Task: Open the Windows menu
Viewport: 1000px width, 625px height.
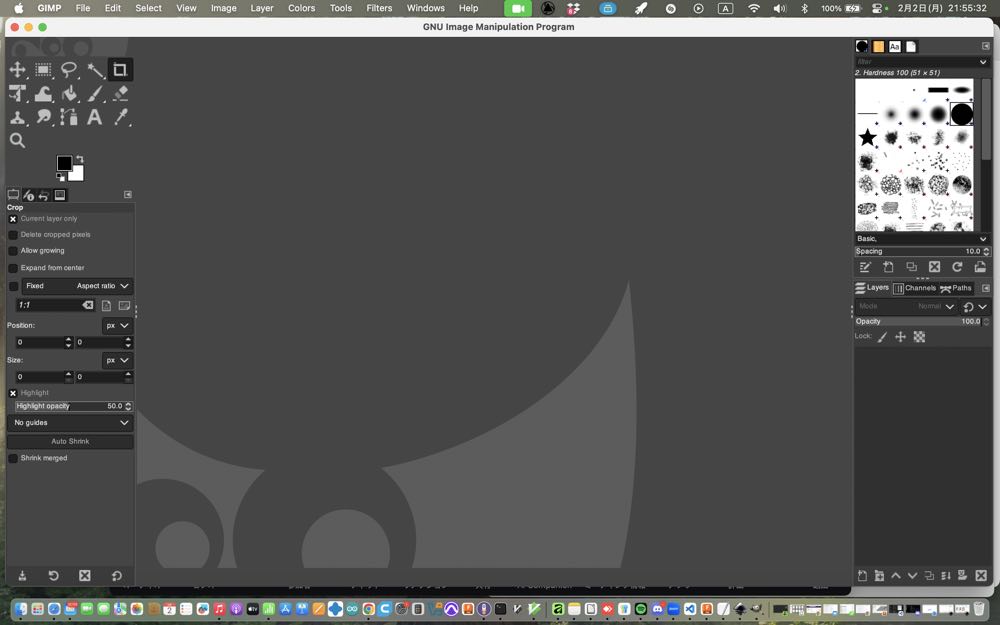Action: 425,8
